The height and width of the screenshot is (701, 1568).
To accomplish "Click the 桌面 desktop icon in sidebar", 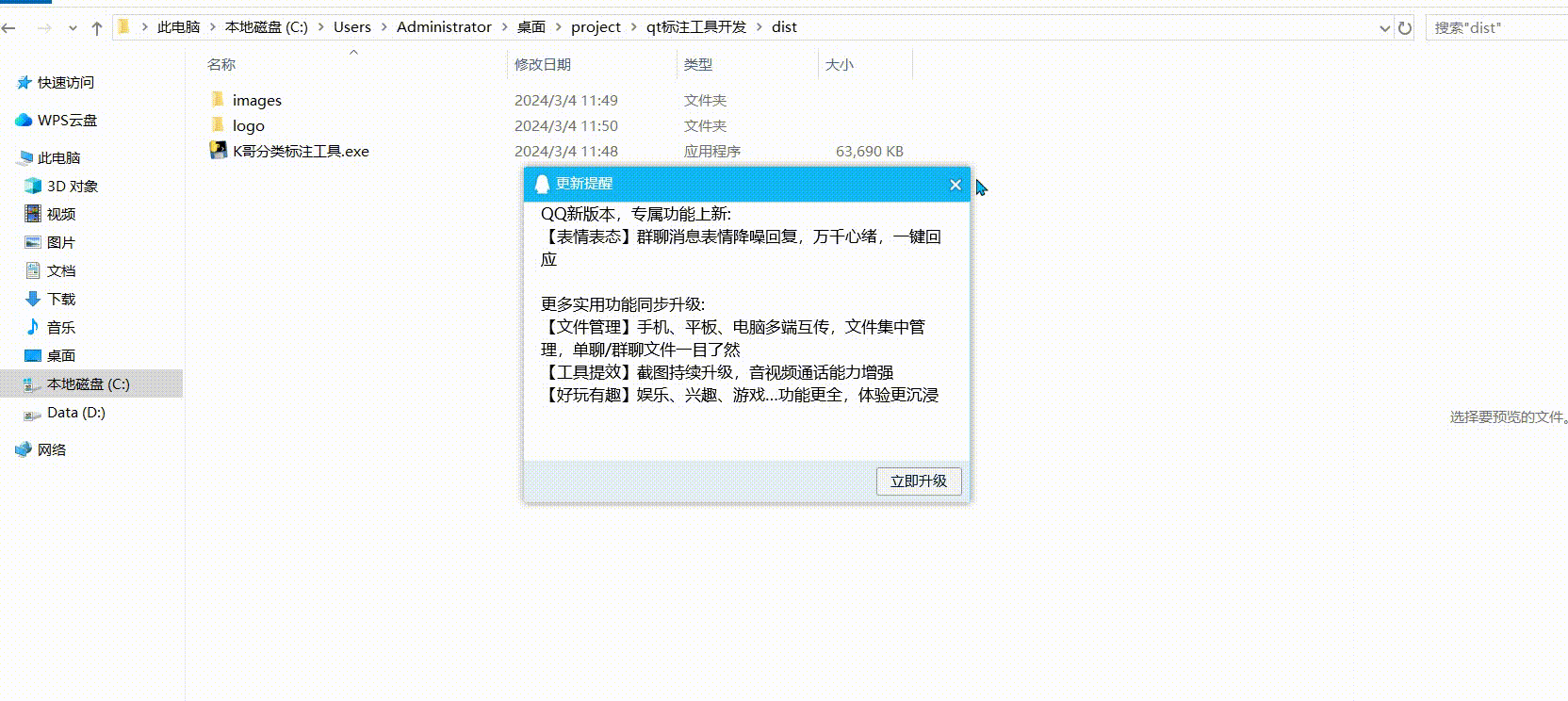I will point(33,355).
